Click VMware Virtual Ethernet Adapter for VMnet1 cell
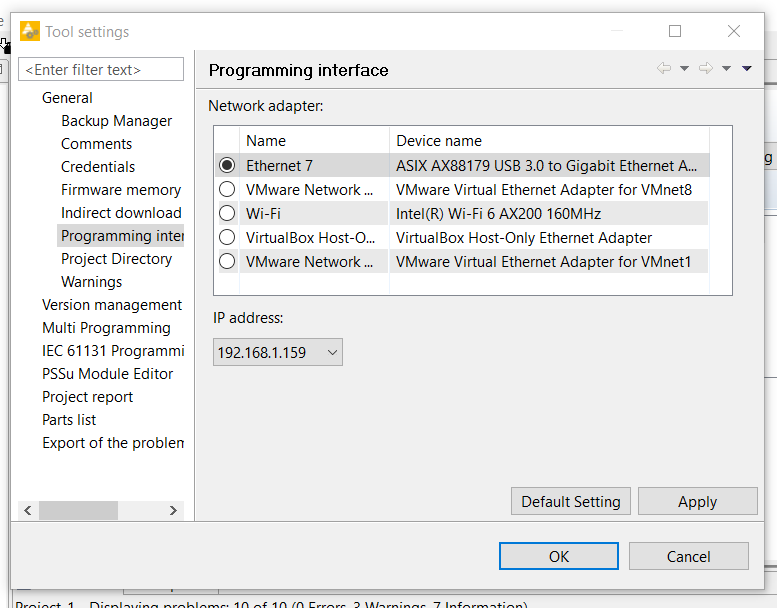The image size is (777, 608). 550,261
